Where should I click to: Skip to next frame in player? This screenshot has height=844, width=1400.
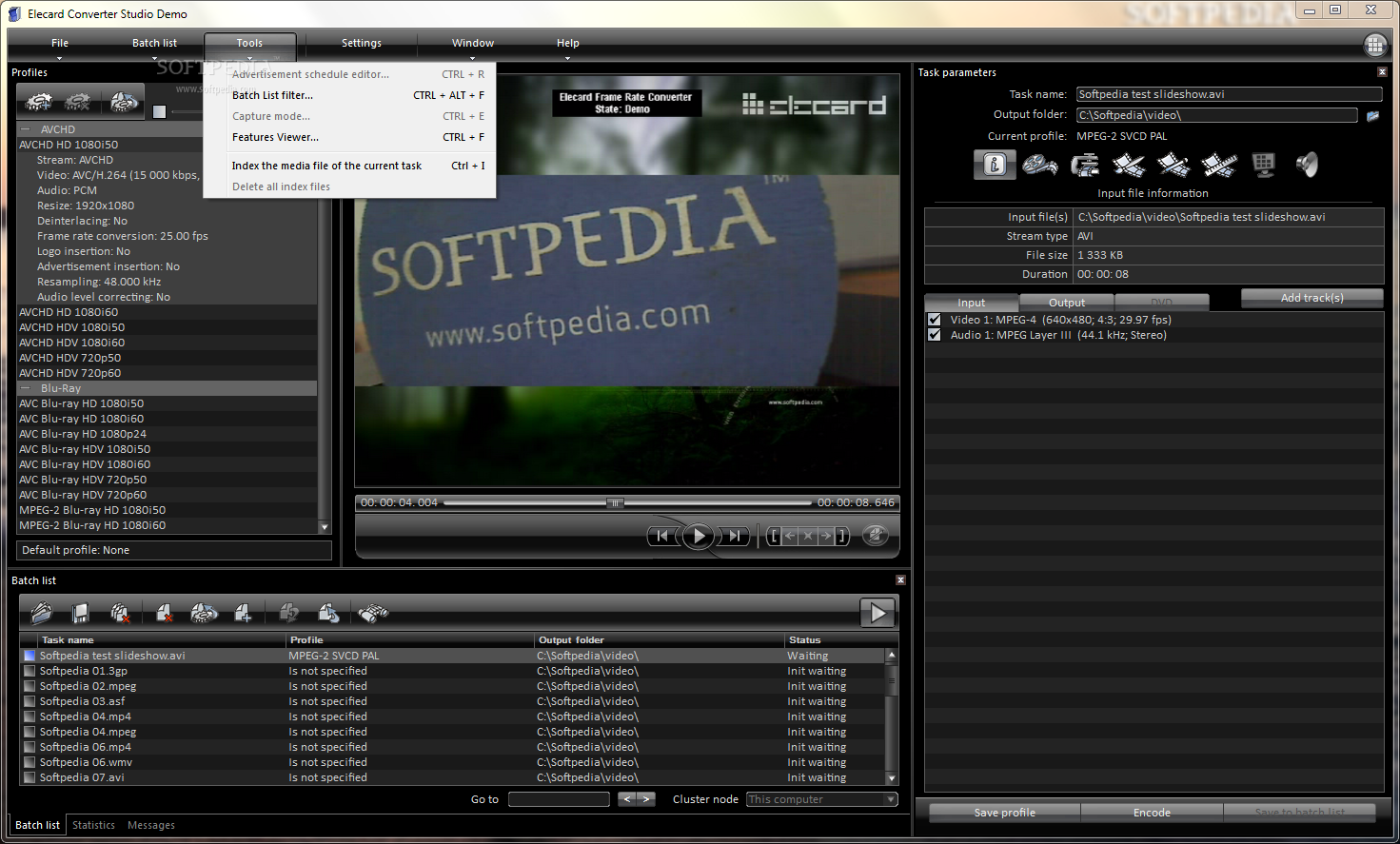(734, 536)
